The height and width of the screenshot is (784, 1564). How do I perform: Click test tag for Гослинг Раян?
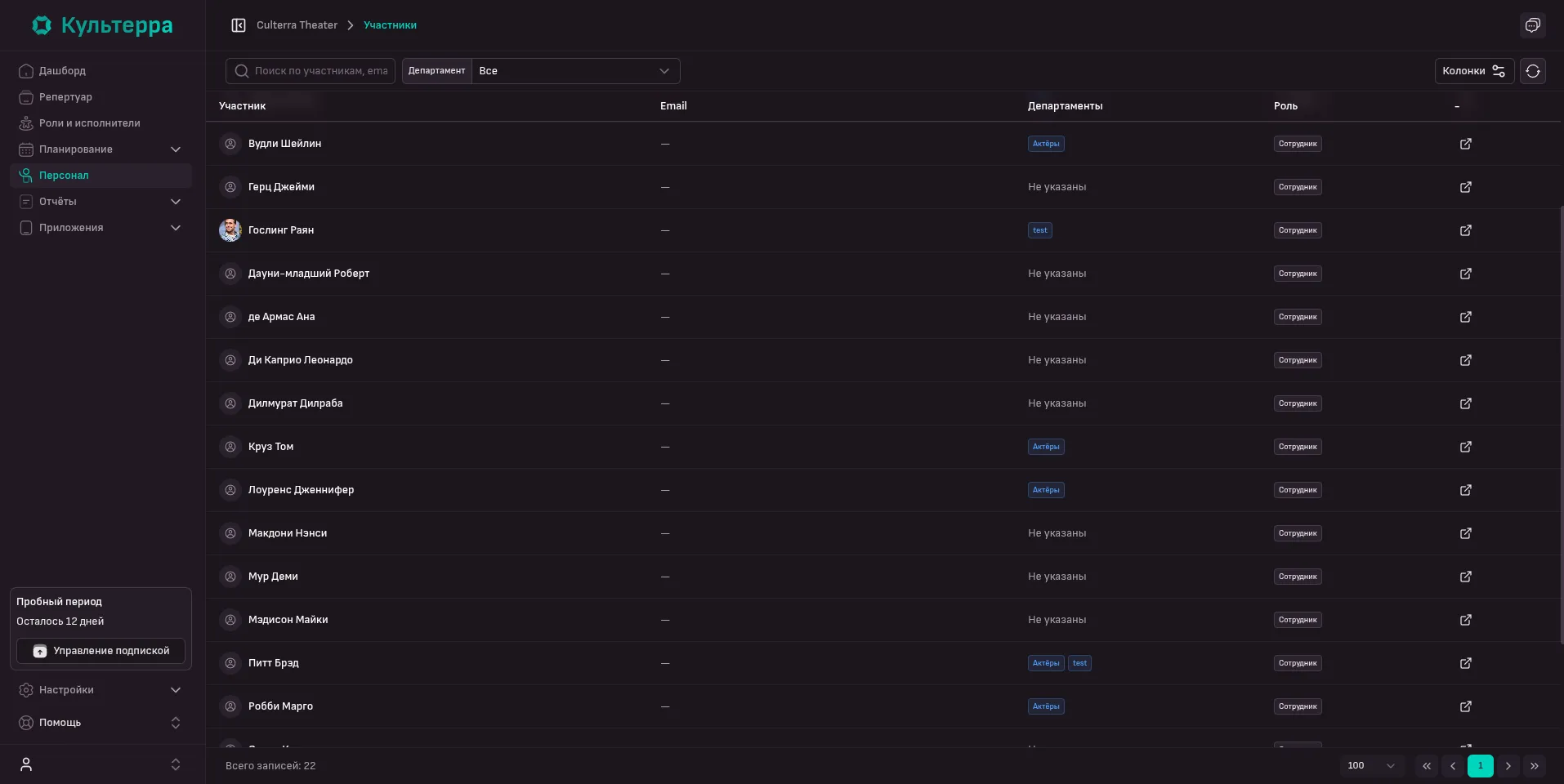[1040, 230]
